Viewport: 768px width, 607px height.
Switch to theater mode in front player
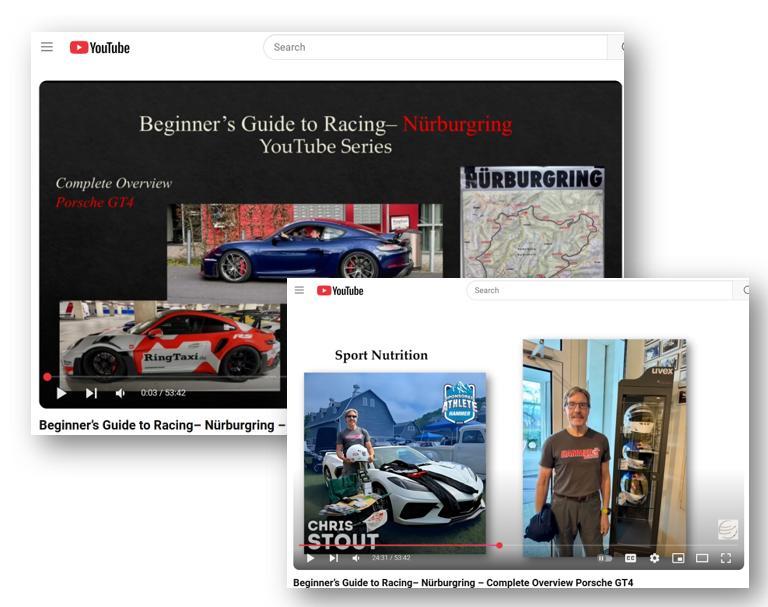702,558
